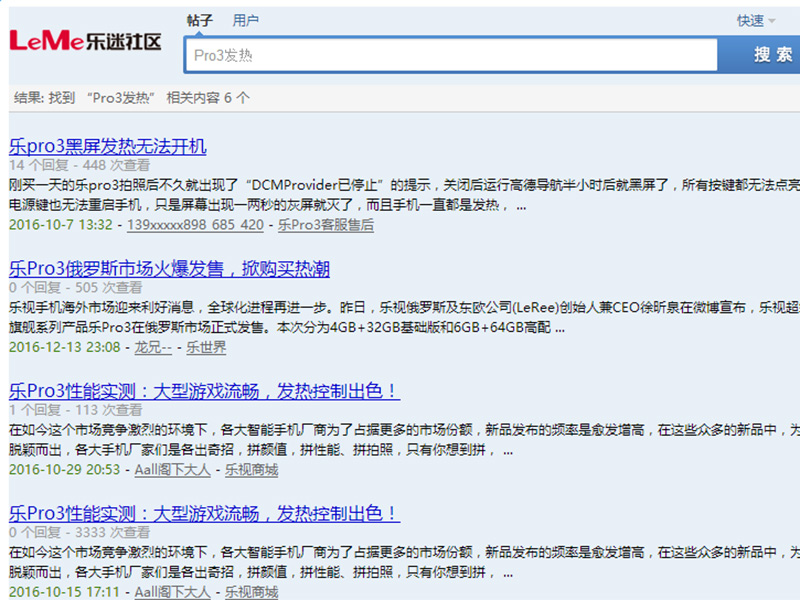Click the timestamp 2016-10-15 17:11
Screen dimensions: 800x600
(65, 592)
